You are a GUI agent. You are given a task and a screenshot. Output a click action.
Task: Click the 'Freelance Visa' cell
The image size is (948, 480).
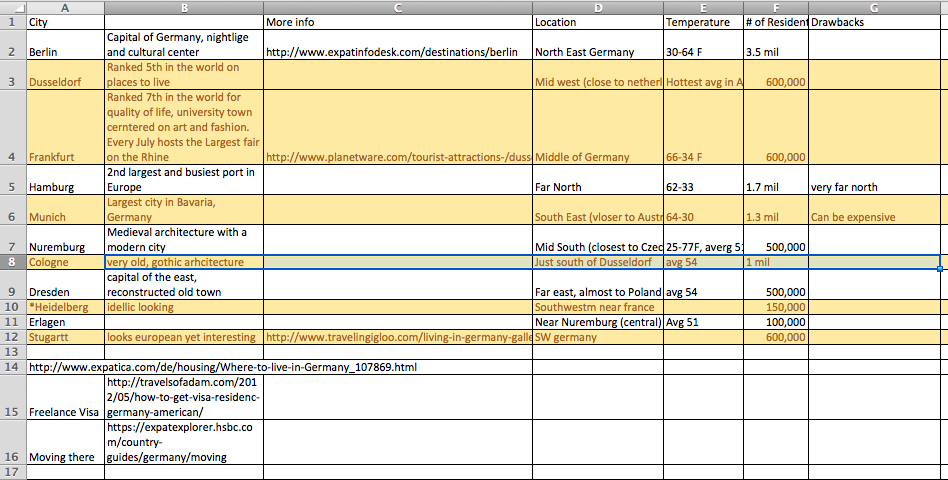65,397
